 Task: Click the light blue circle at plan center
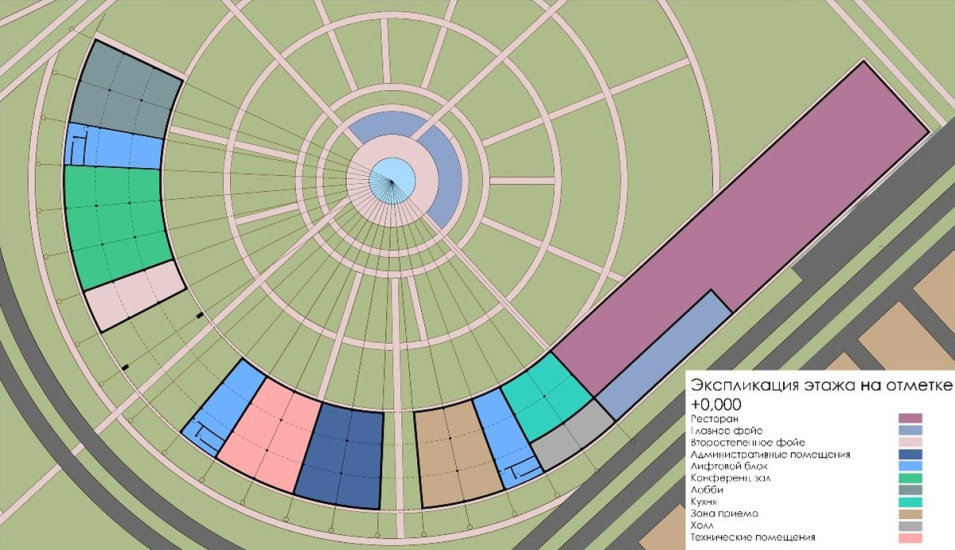[x=391, y=178]
